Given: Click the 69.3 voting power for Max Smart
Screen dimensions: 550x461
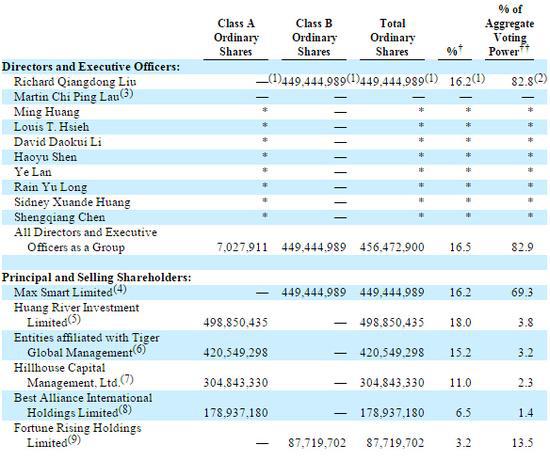Looking at the screenshot, I should 522,292.
